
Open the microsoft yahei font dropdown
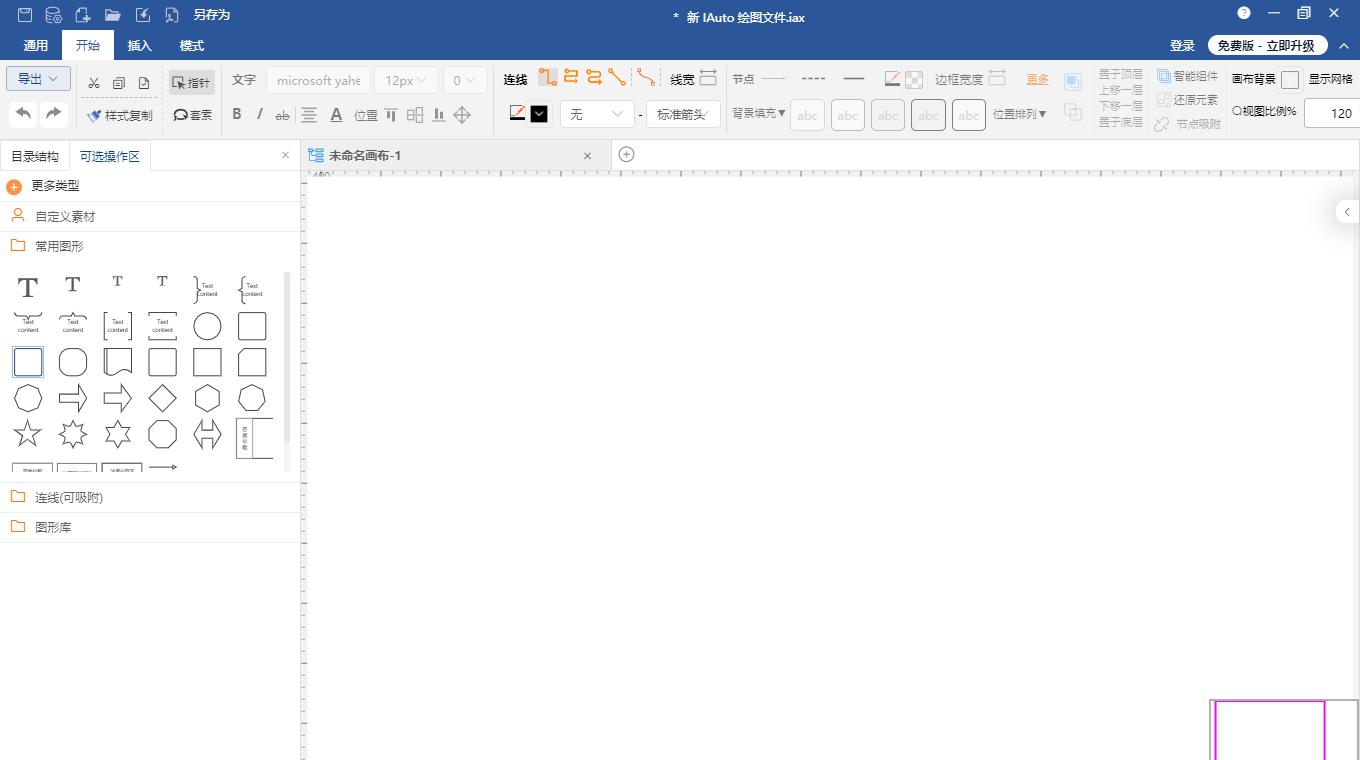click(x=318, y=80)
